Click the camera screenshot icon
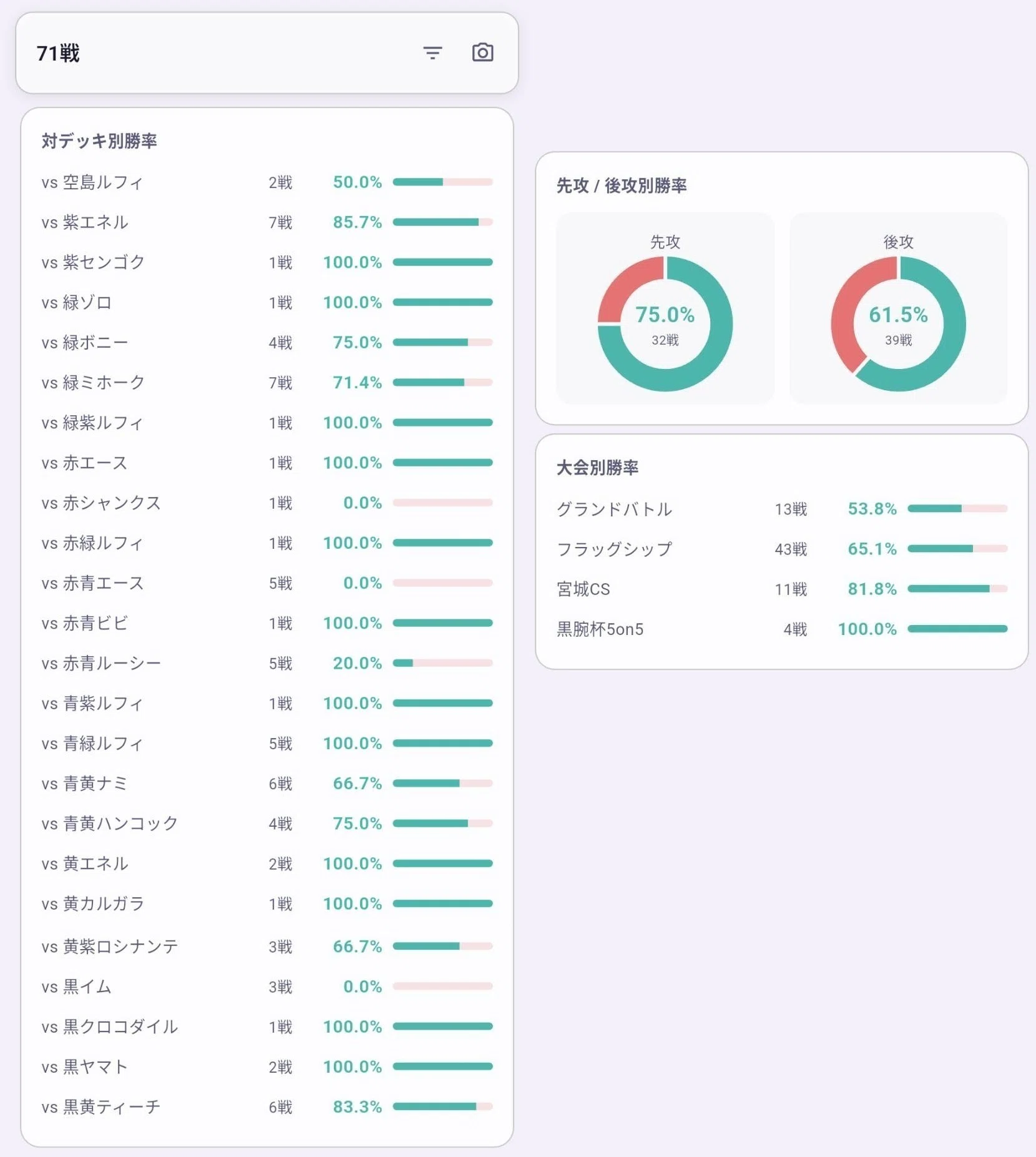Screen dimensions: 1036x1157 coord(482,52)
